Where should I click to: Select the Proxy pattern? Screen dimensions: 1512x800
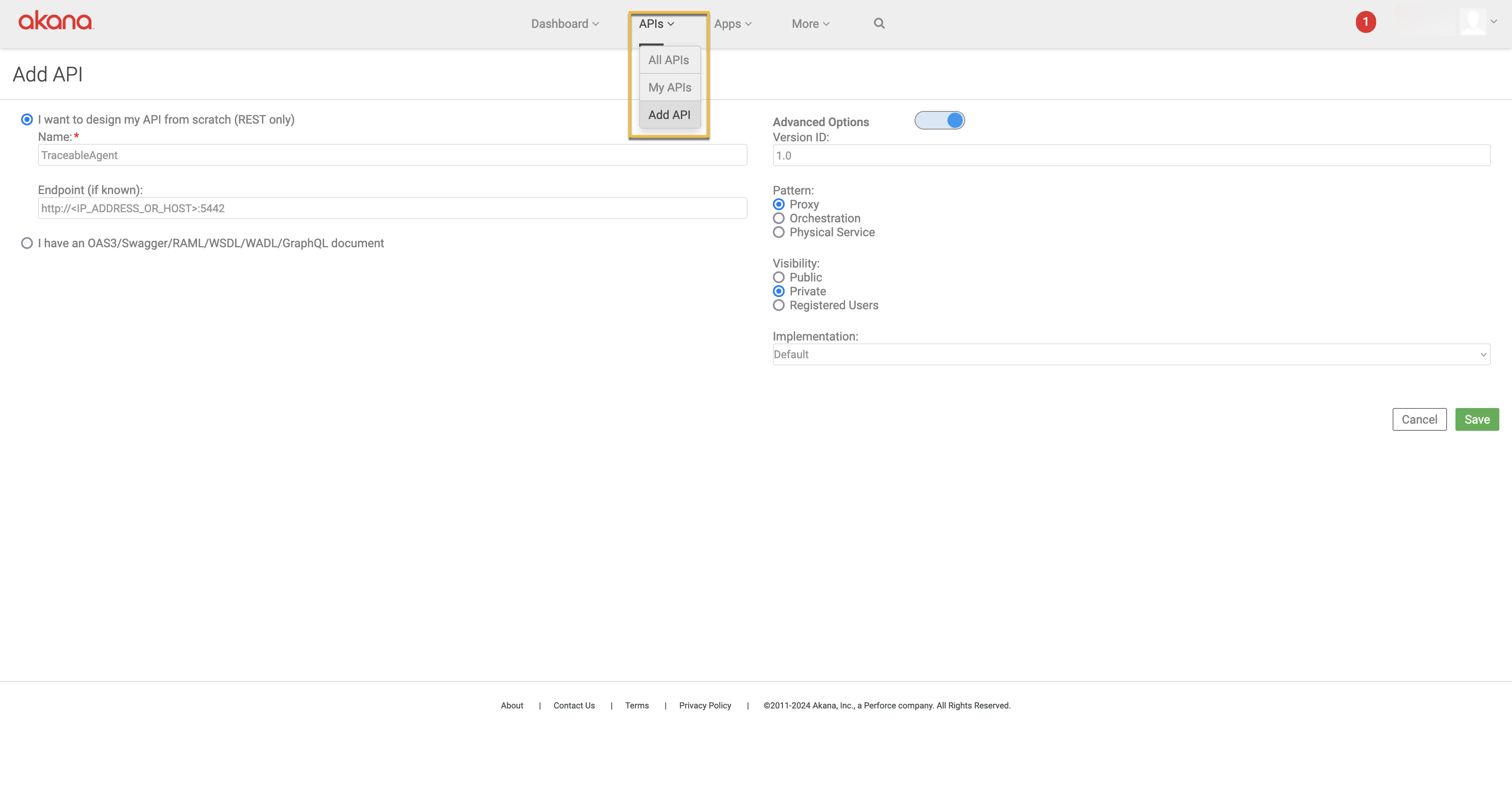(x=778, y=204)
